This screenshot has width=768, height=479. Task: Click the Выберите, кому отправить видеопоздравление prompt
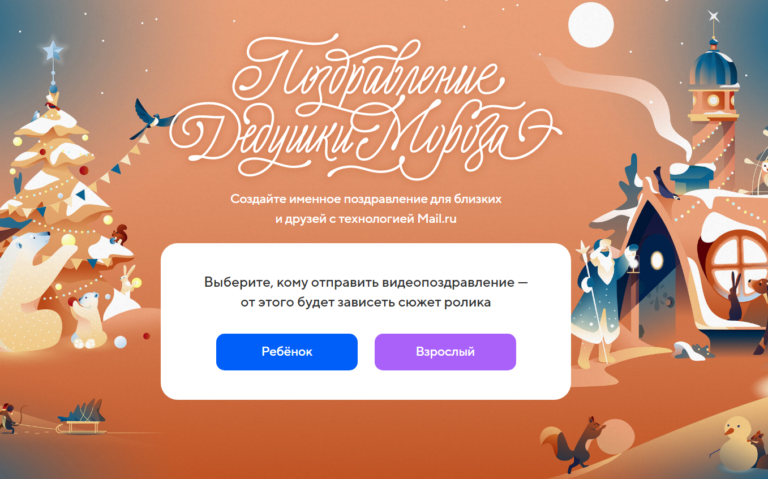(365, 292)
